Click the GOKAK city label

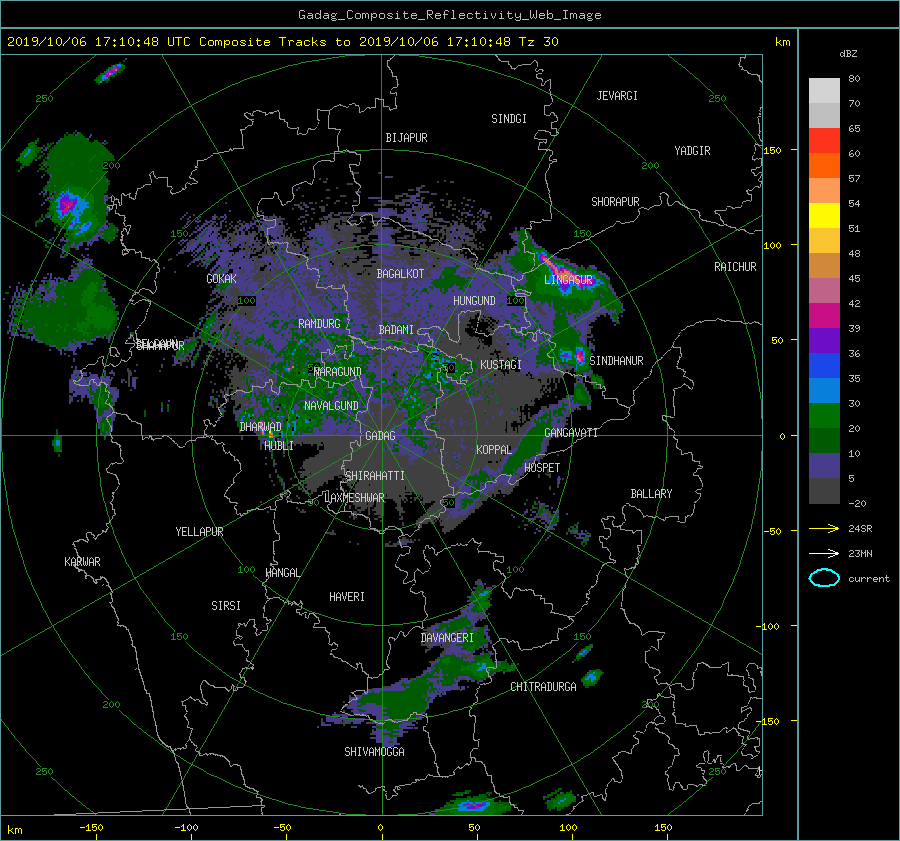tap(221, 278)
